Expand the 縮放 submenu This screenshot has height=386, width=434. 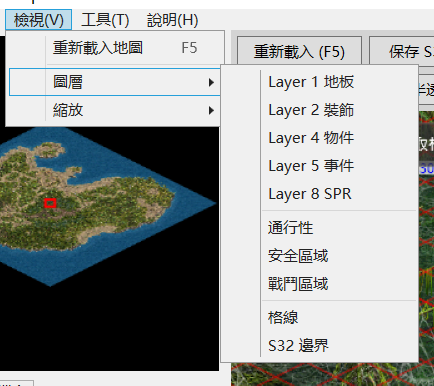click(x=115, y=110)
